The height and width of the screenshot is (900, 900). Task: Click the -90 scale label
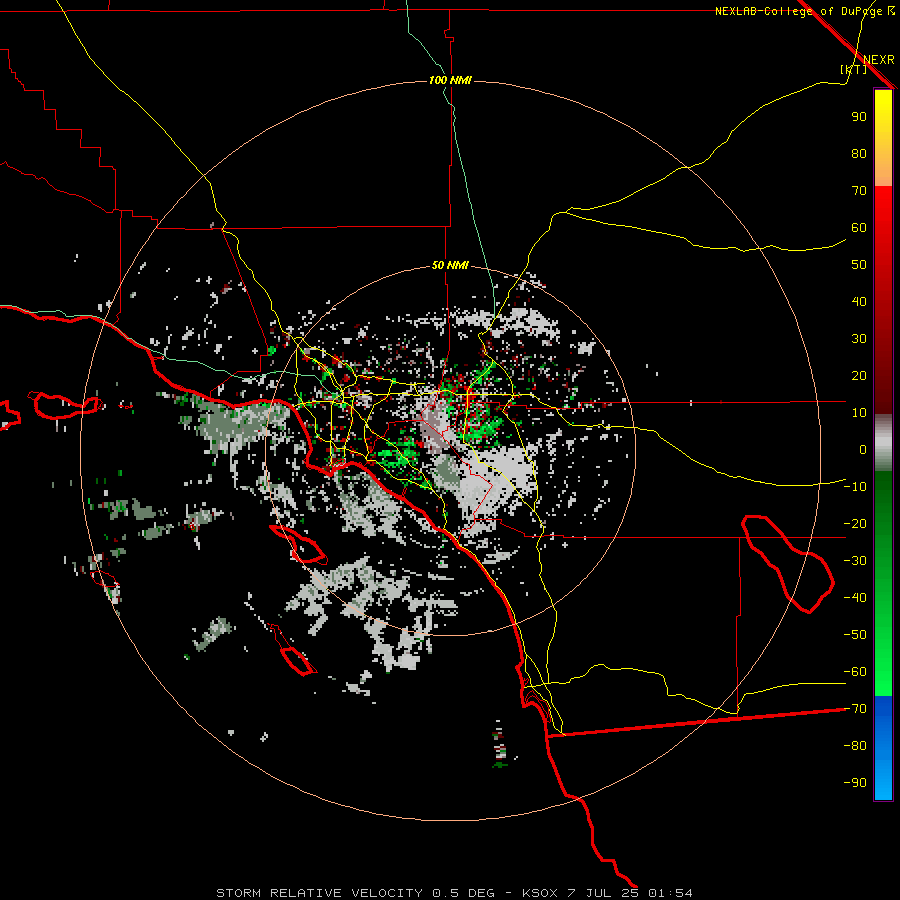click(855, 783)
